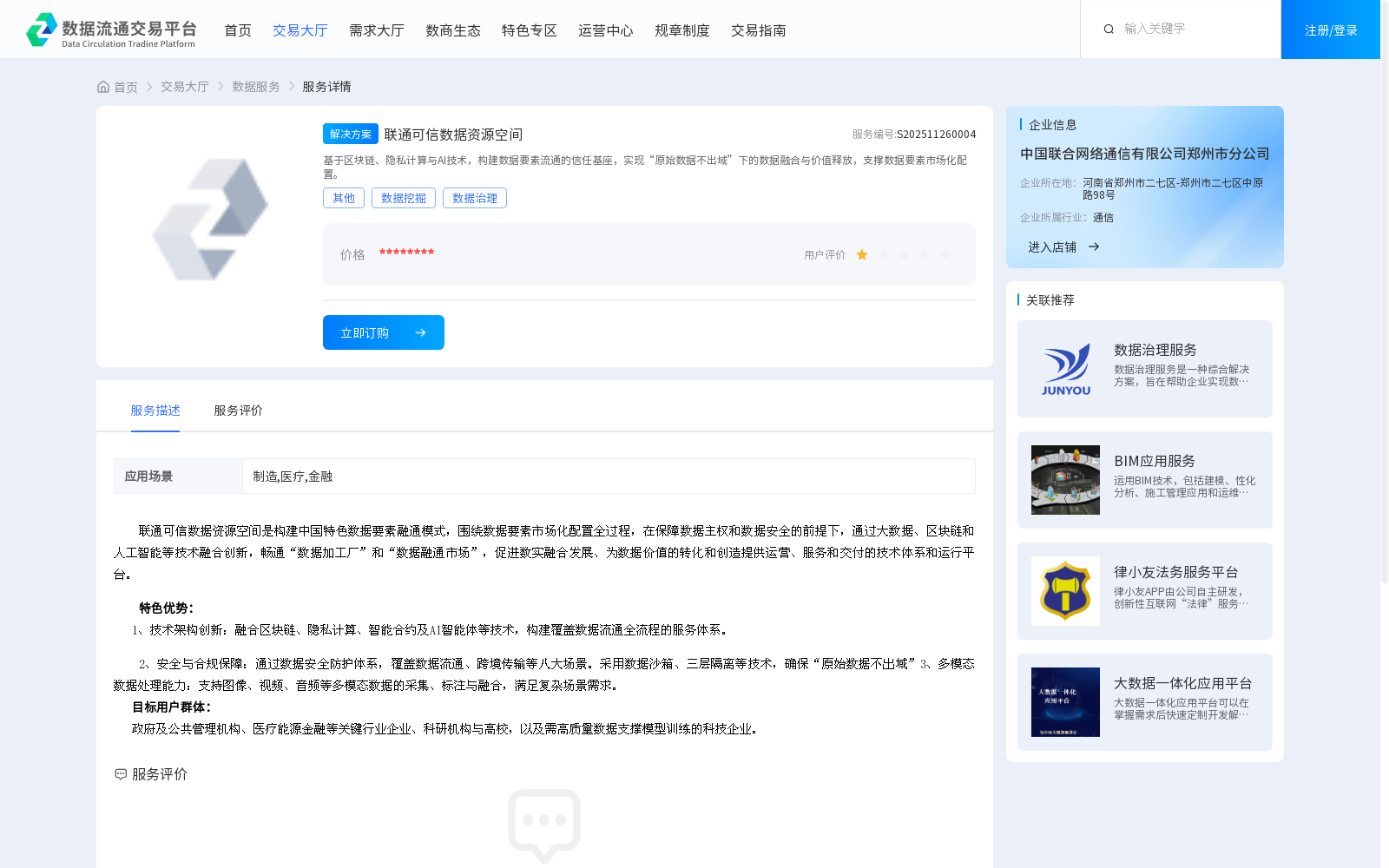Viewport: 1389px width, 868px height.
Task: Click the 大数据一体化 thumbnail image
Action: [1065, 702]
